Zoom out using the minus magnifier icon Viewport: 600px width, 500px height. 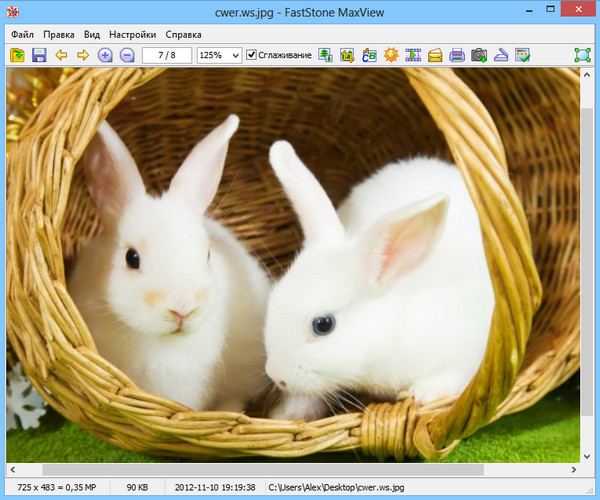point(127,55)
